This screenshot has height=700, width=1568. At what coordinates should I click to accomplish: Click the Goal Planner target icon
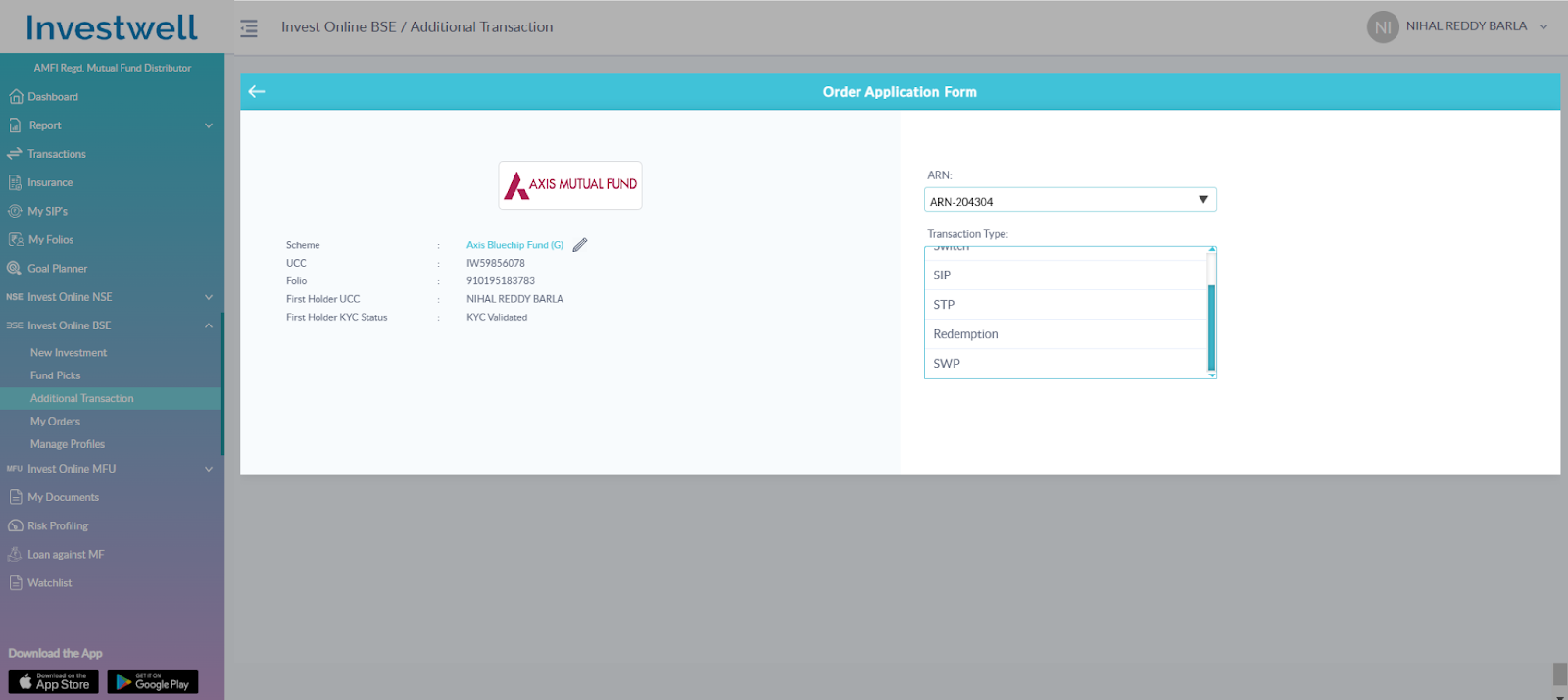(x=15, y=268)
